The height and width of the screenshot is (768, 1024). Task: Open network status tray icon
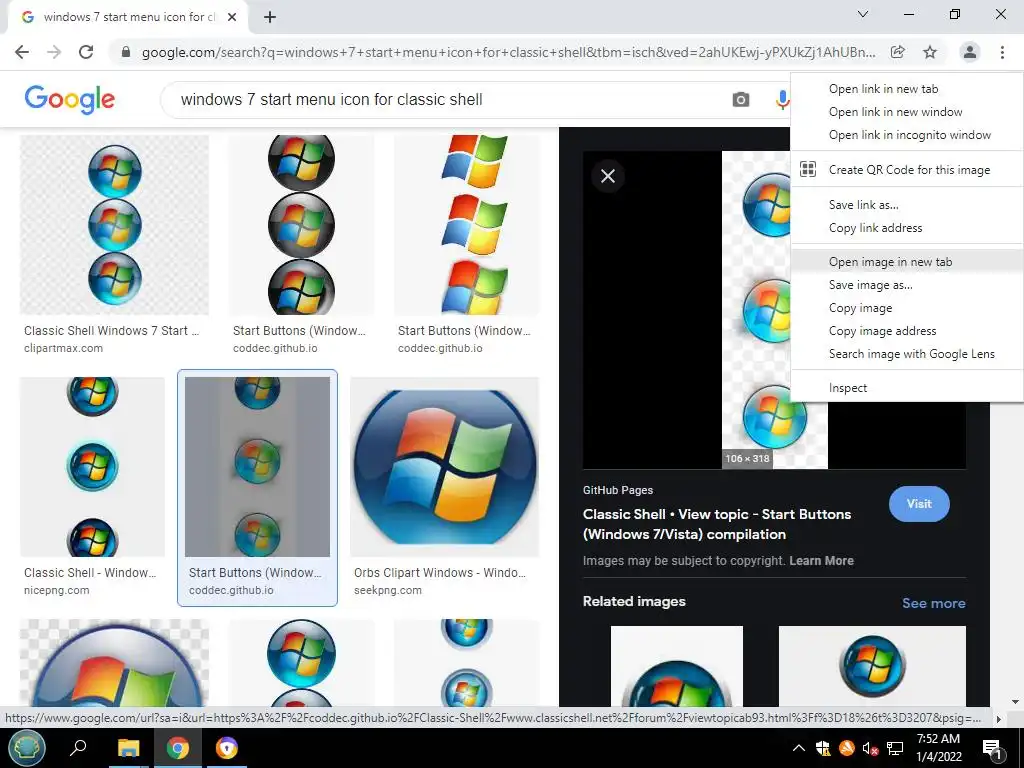tap(895, 748)
